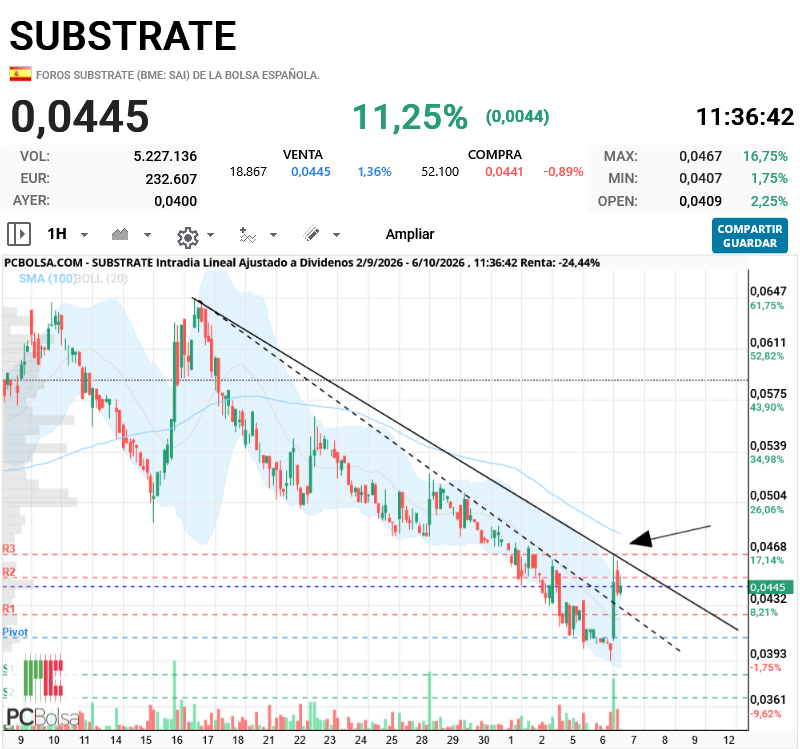Click the compra volume 52.100
The width and height of the screenshot is (800, 749).
click(440, 172)
